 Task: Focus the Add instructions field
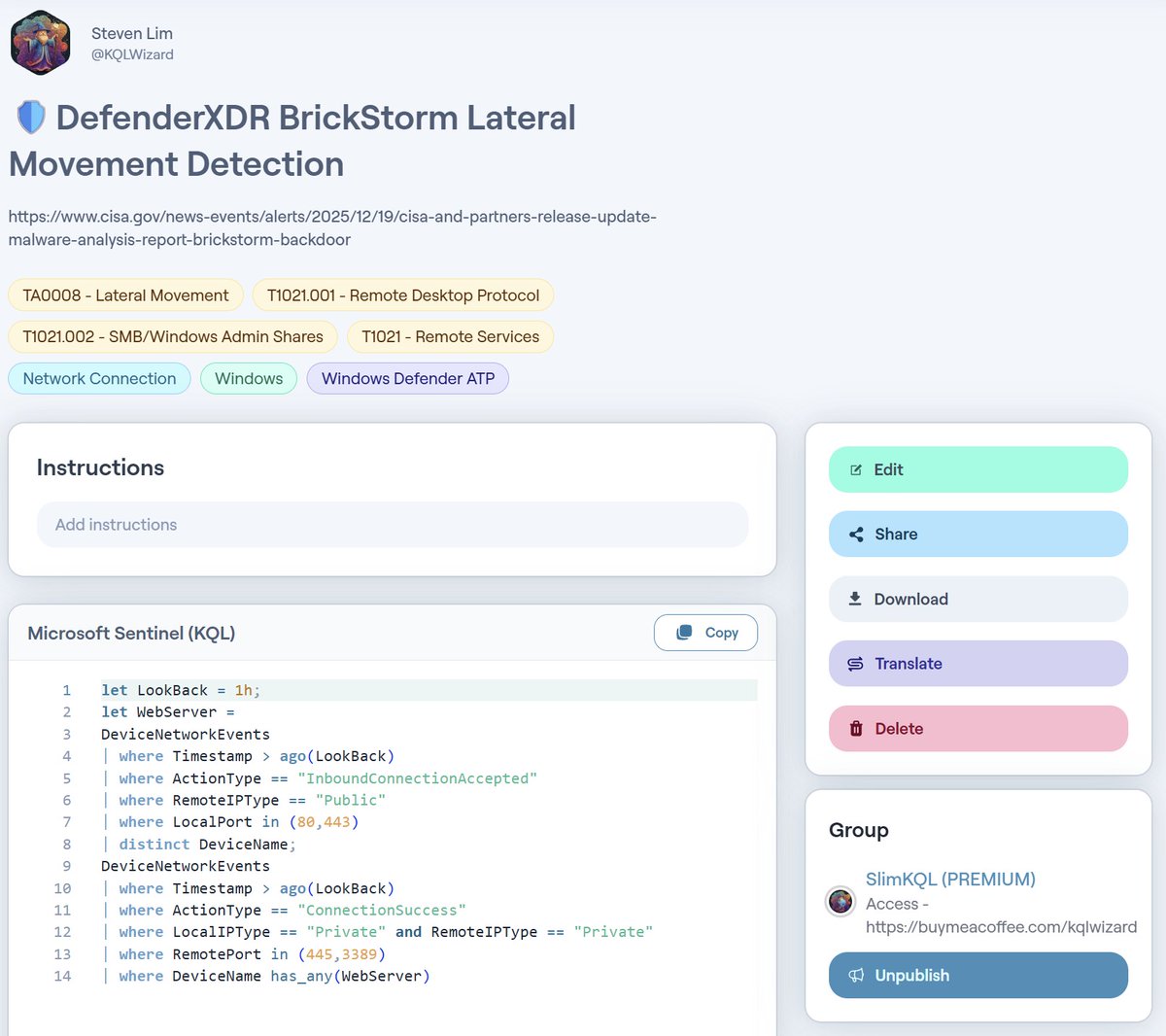click(393, 525)
